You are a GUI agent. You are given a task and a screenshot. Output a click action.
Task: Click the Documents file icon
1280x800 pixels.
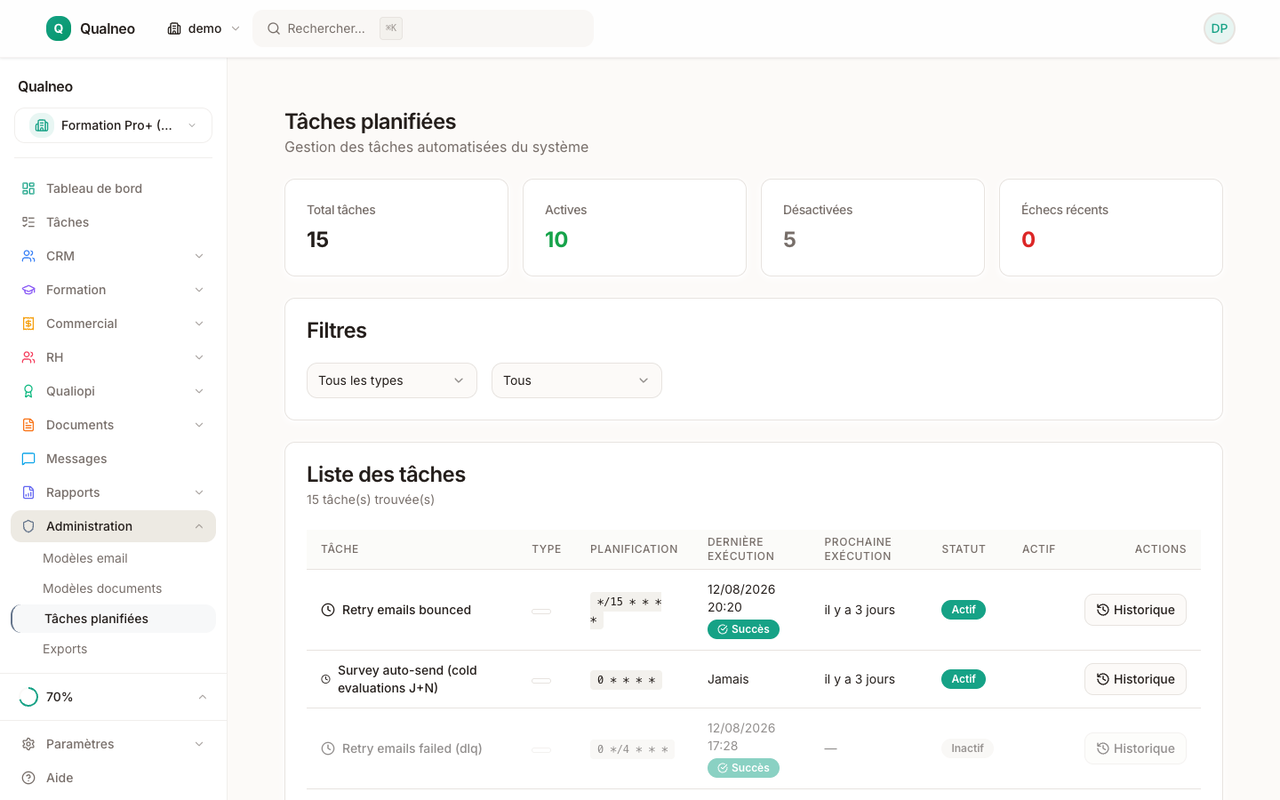tap(28, 425)
